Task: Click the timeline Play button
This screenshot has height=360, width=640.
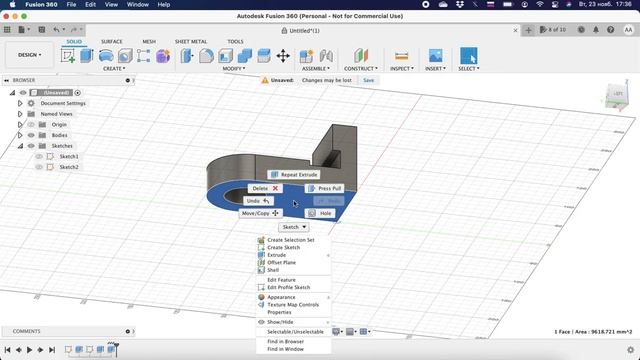Action: pos(29,350)
